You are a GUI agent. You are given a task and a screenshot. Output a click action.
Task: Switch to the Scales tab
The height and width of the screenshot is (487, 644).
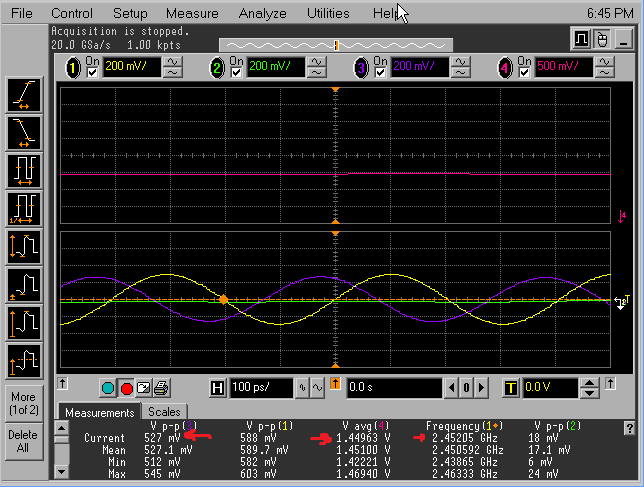pos(164,412)
